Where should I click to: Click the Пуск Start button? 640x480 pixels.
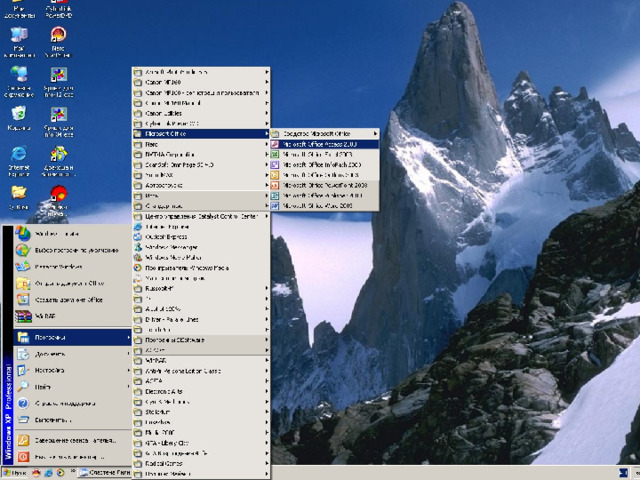click(x=15, y=473)
